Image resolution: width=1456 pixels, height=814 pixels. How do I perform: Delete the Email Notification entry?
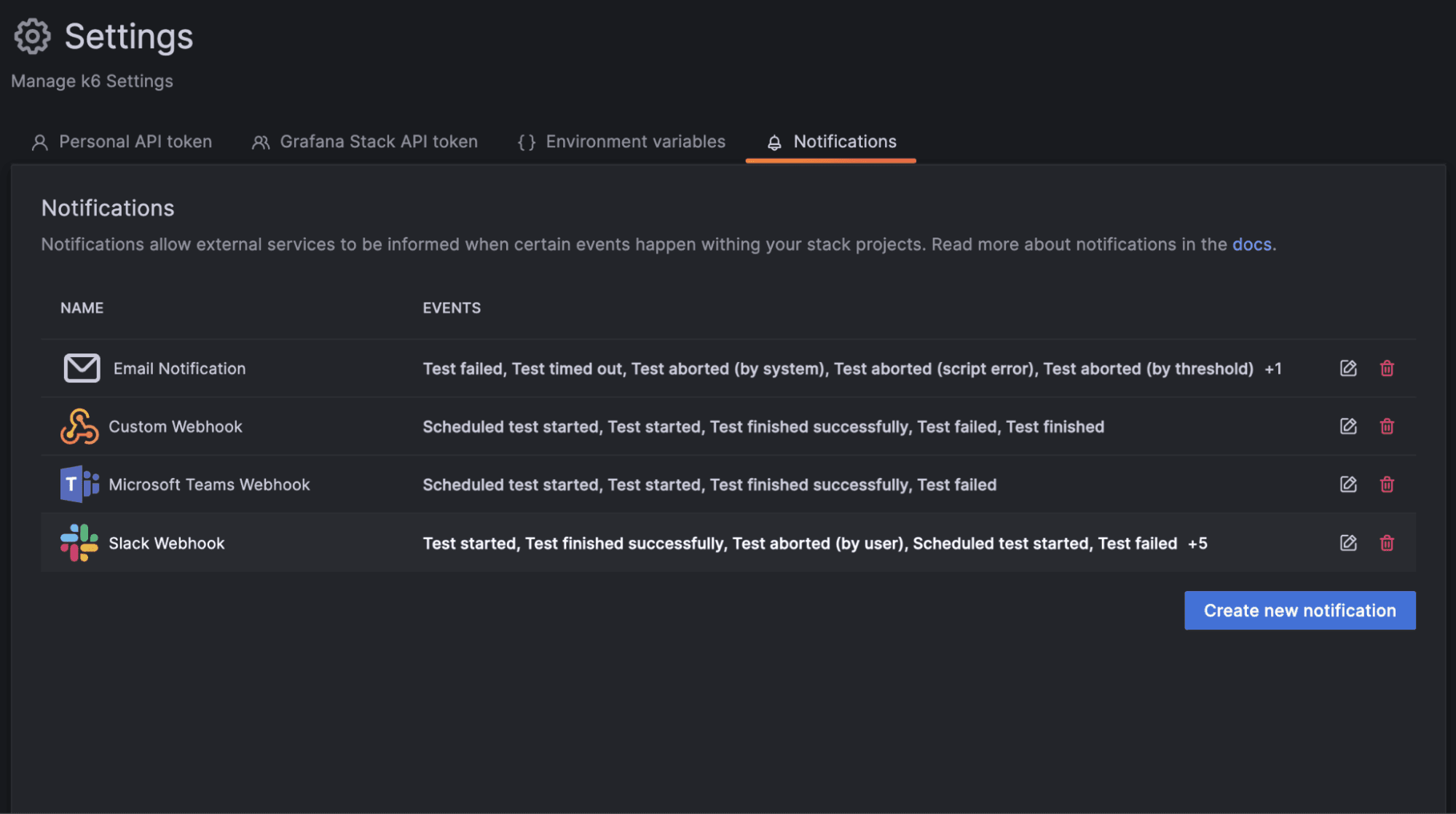pos(1387,368)
